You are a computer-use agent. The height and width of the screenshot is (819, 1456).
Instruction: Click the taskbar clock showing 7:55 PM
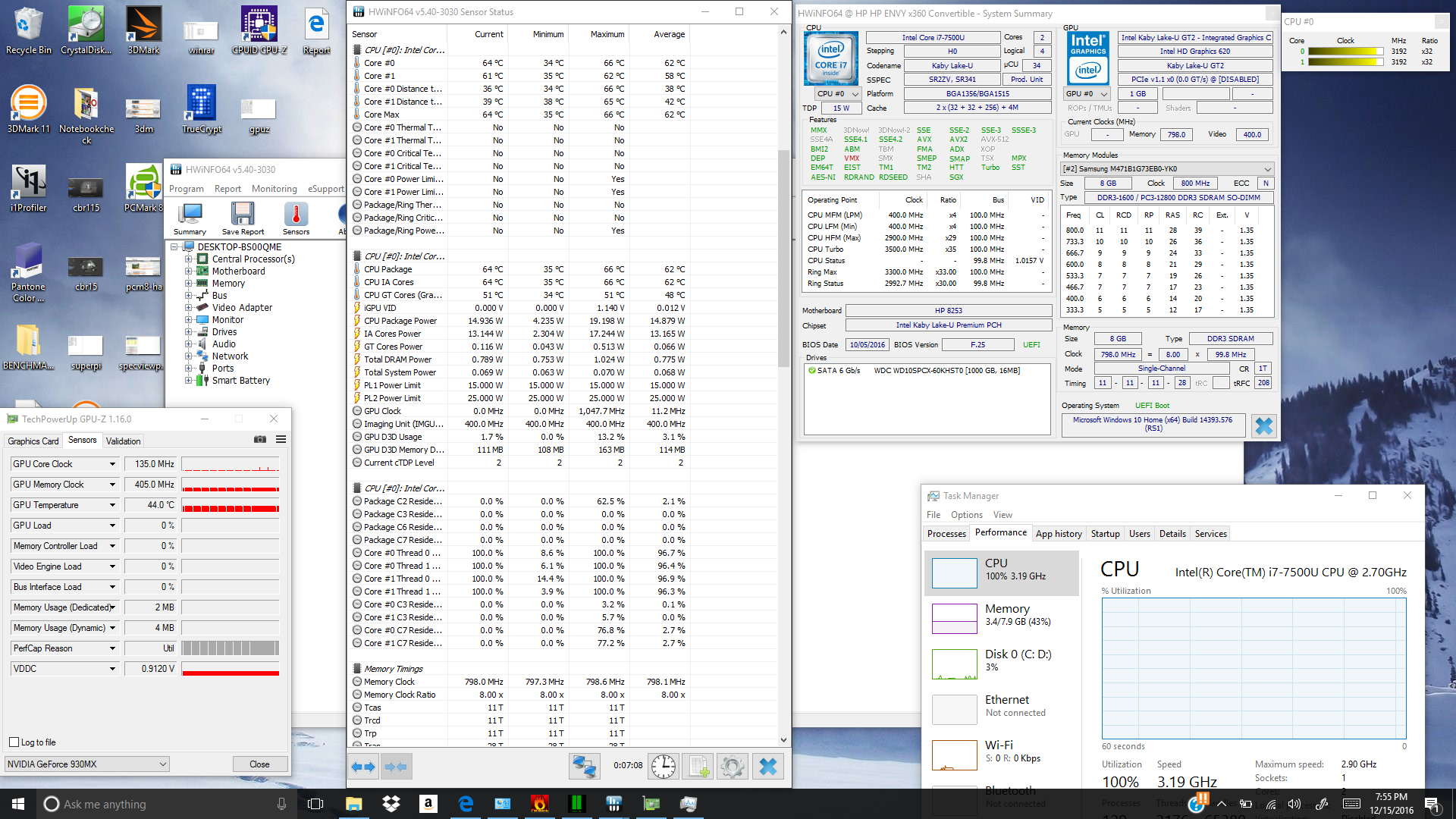pos(1391,804)
